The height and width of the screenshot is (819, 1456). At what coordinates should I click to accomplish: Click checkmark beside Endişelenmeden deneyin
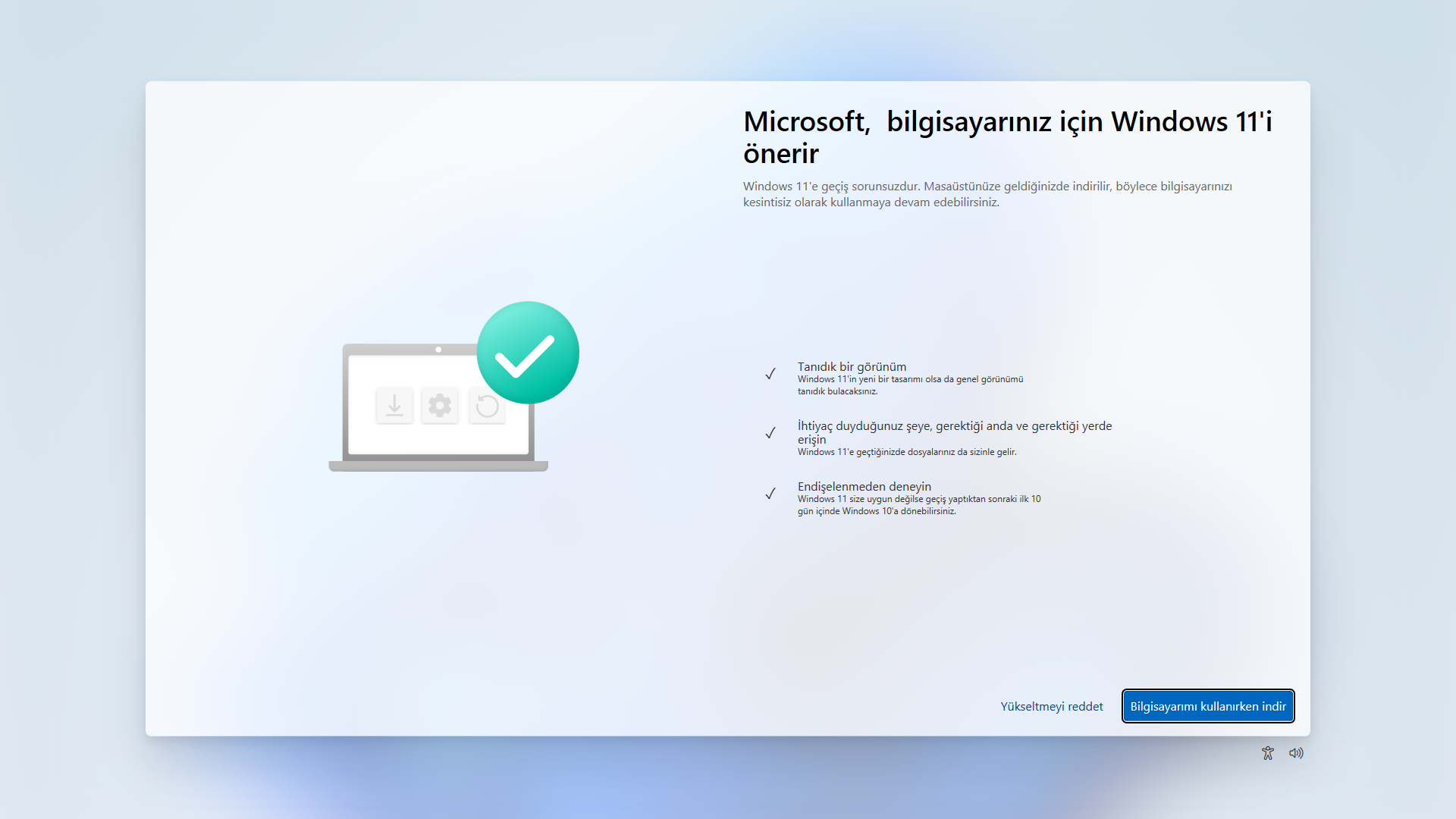pos(770,494)
